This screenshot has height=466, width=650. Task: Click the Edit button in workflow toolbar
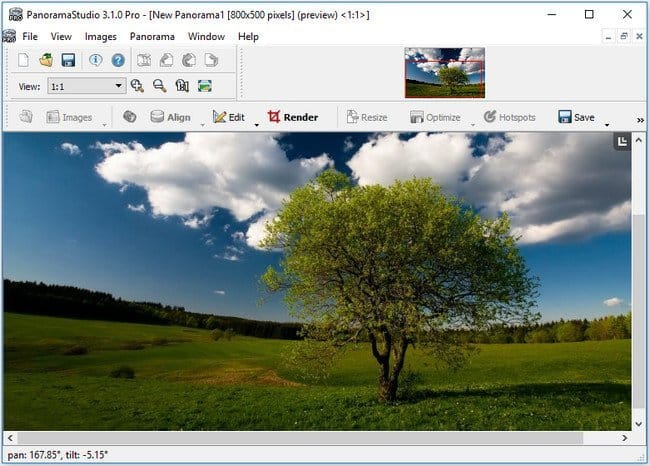pos(228,117)
